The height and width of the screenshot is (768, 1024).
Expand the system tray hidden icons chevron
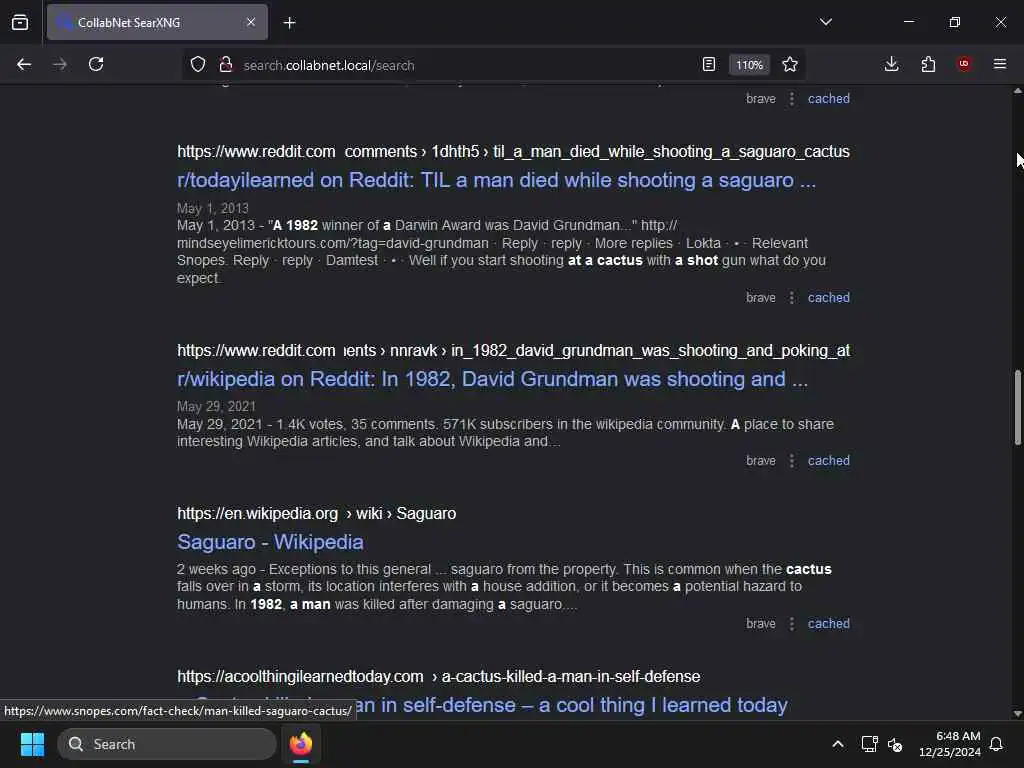pos(838,744)
